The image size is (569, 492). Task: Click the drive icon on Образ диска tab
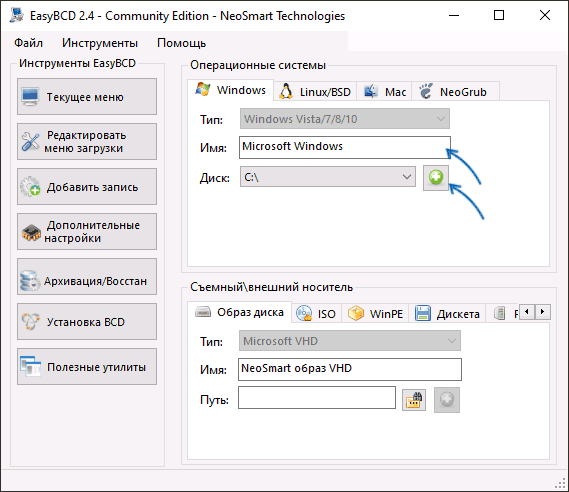point(203,312)
